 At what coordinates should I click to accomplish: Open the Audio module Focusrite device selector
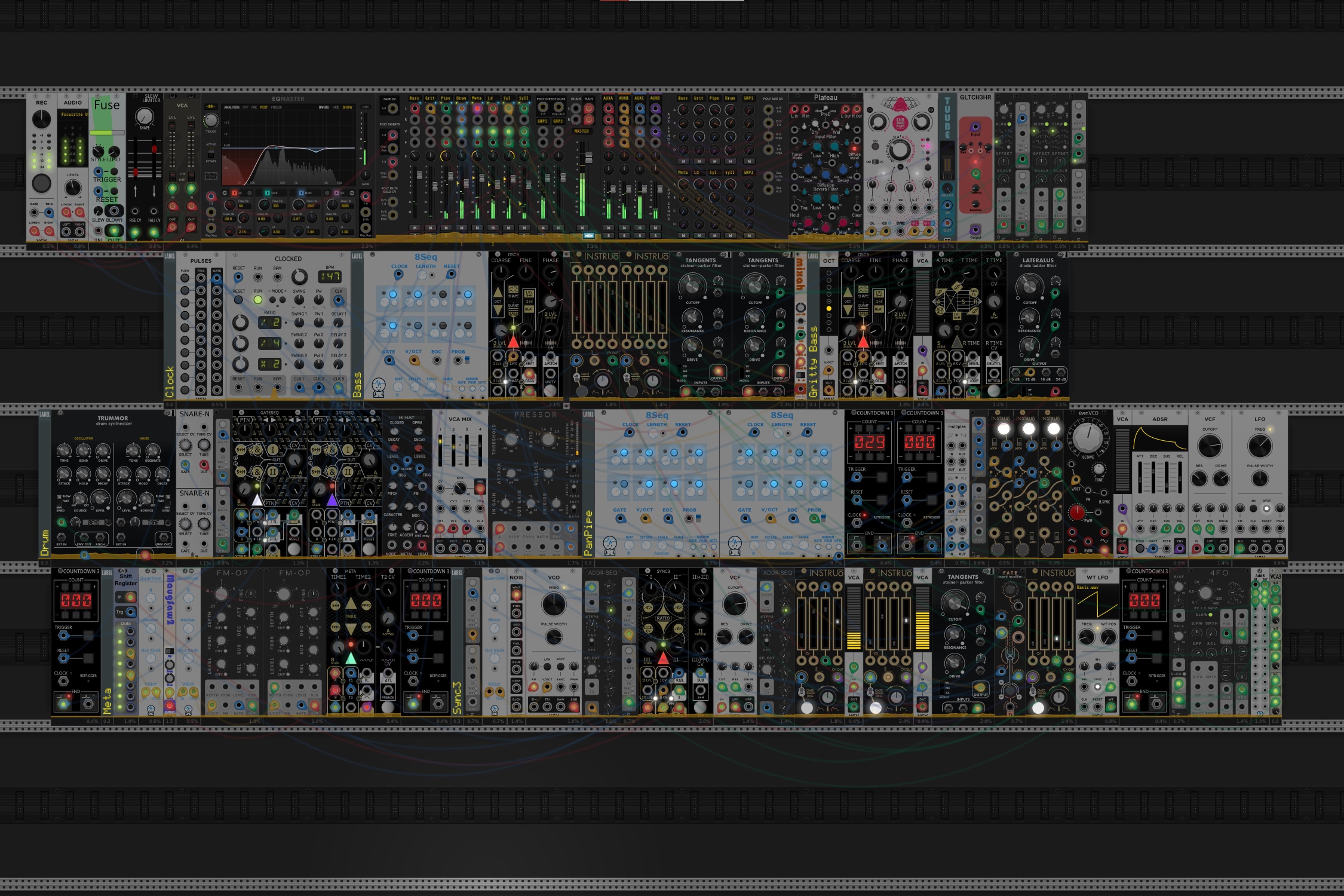click(x=73, y=114)
